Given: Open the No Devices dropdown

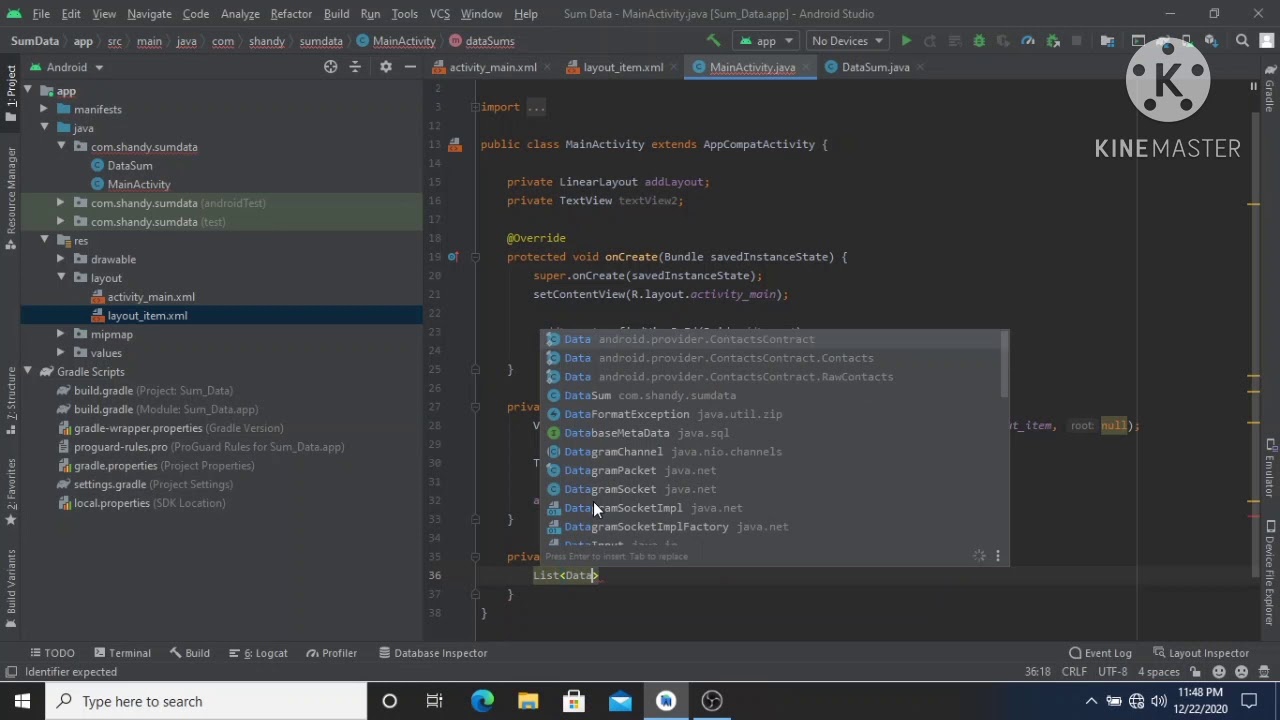Looking at the screenshot, I should [846, 41].
